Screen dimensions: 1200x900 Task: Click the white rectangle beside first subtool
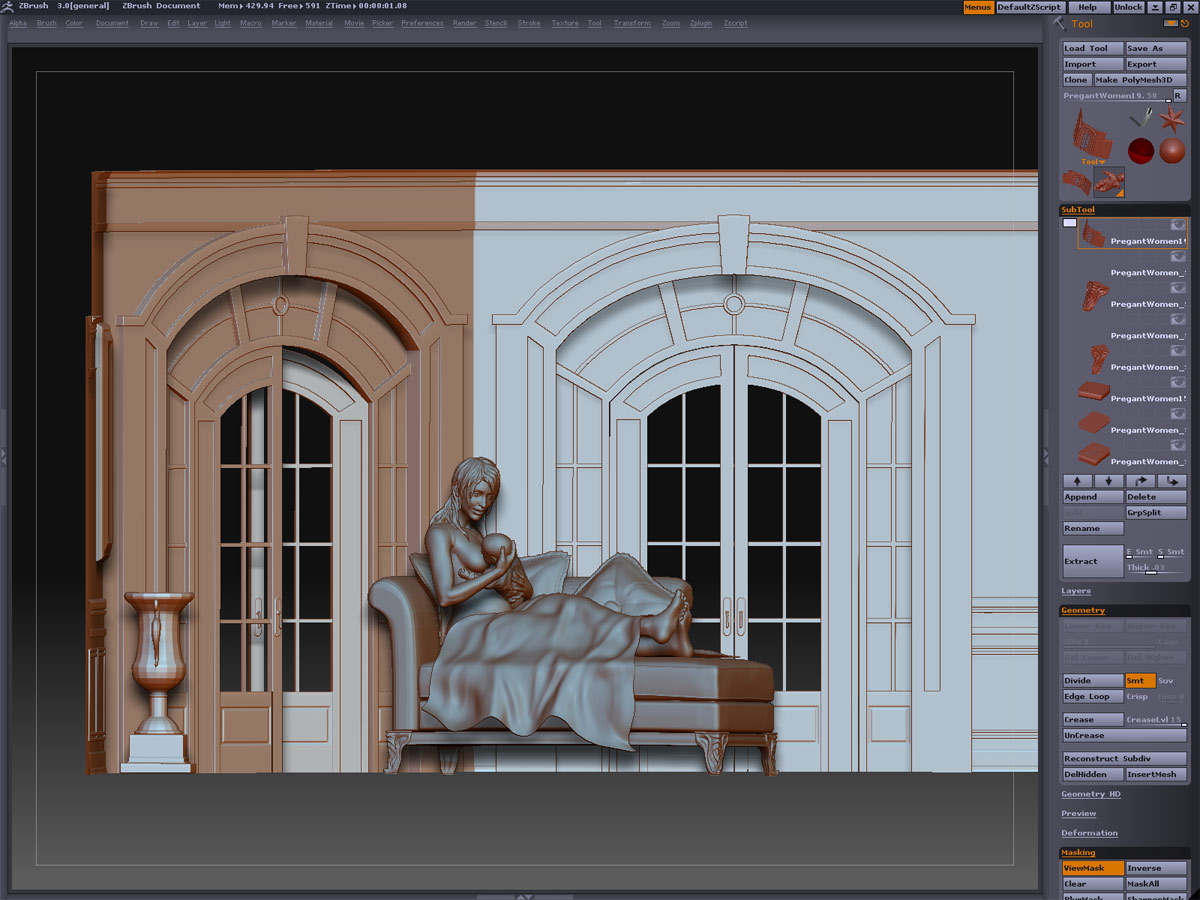pyautogui.click(x=1070, y=223)
